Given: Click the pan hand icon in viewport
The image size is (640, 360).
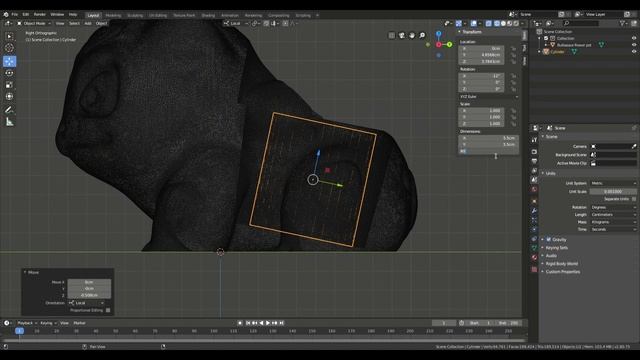Looking at the screenshot, I should coord(412,36).
